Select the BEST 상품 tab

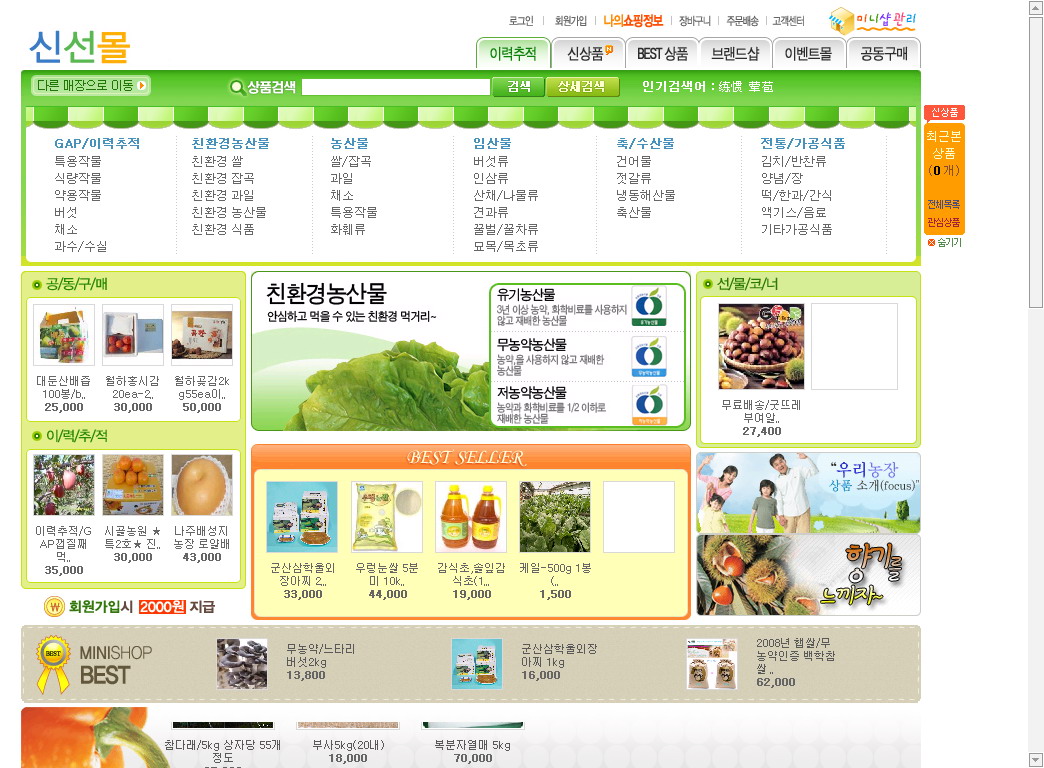click(662, 53)
